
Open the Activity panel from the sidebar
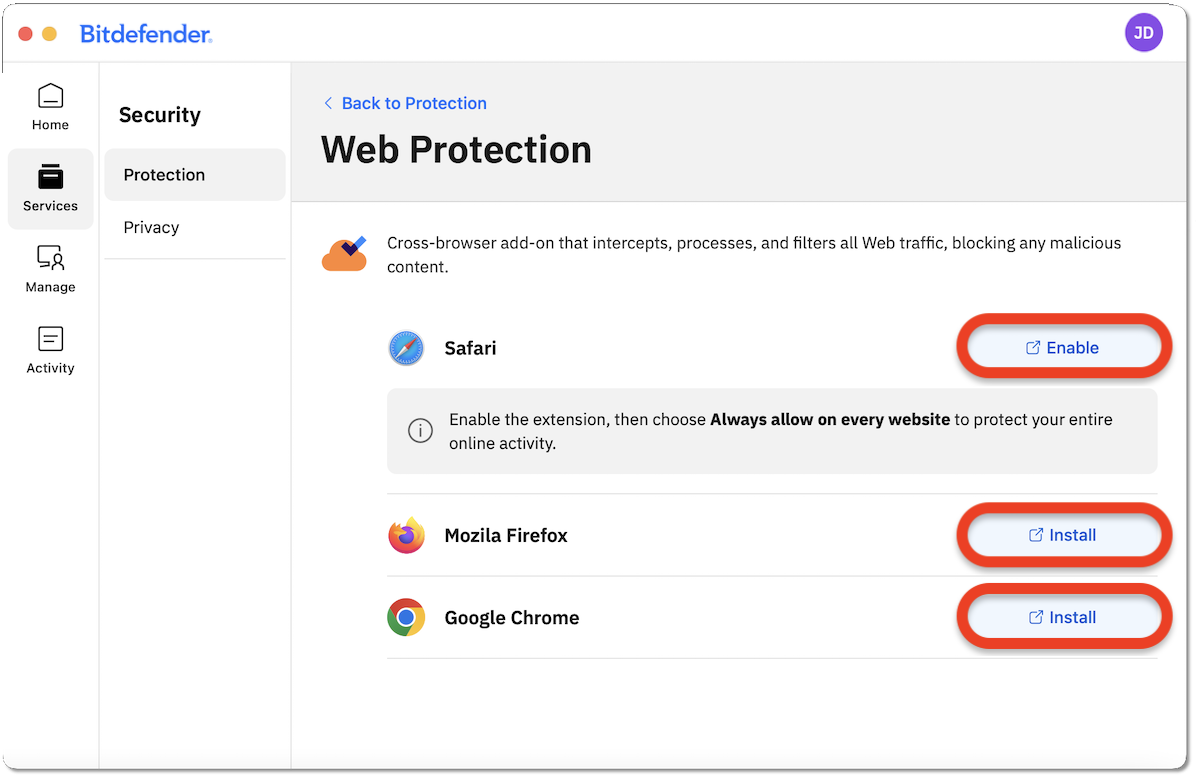[50, 344]
